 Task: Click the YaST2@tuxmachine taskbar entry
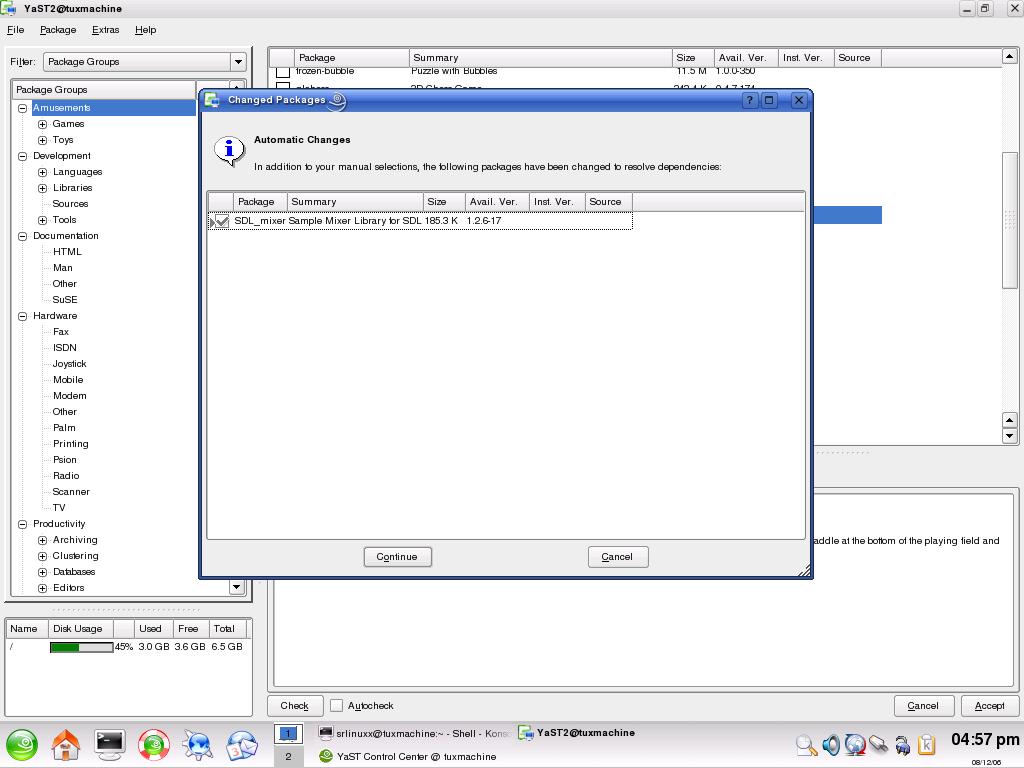576,733
